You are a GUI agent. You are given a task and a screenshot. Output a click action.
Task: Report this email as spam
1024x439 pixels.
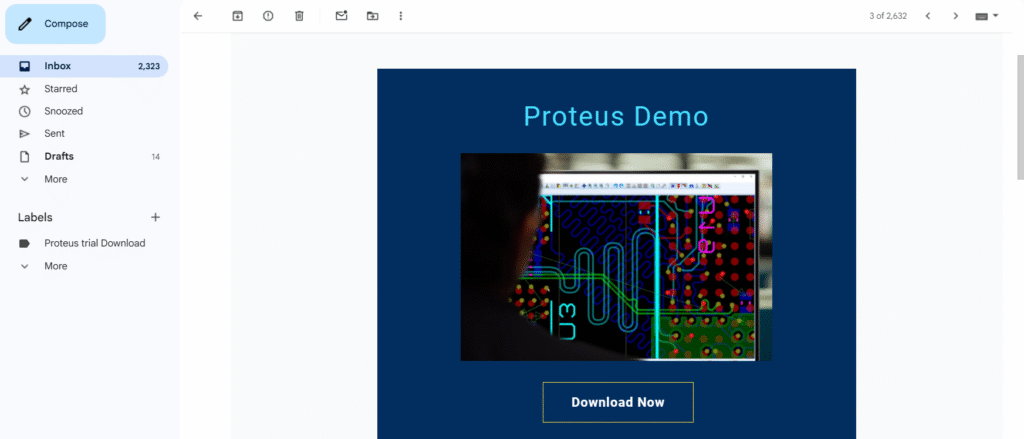pyautogui.click(x=268, y=16)
